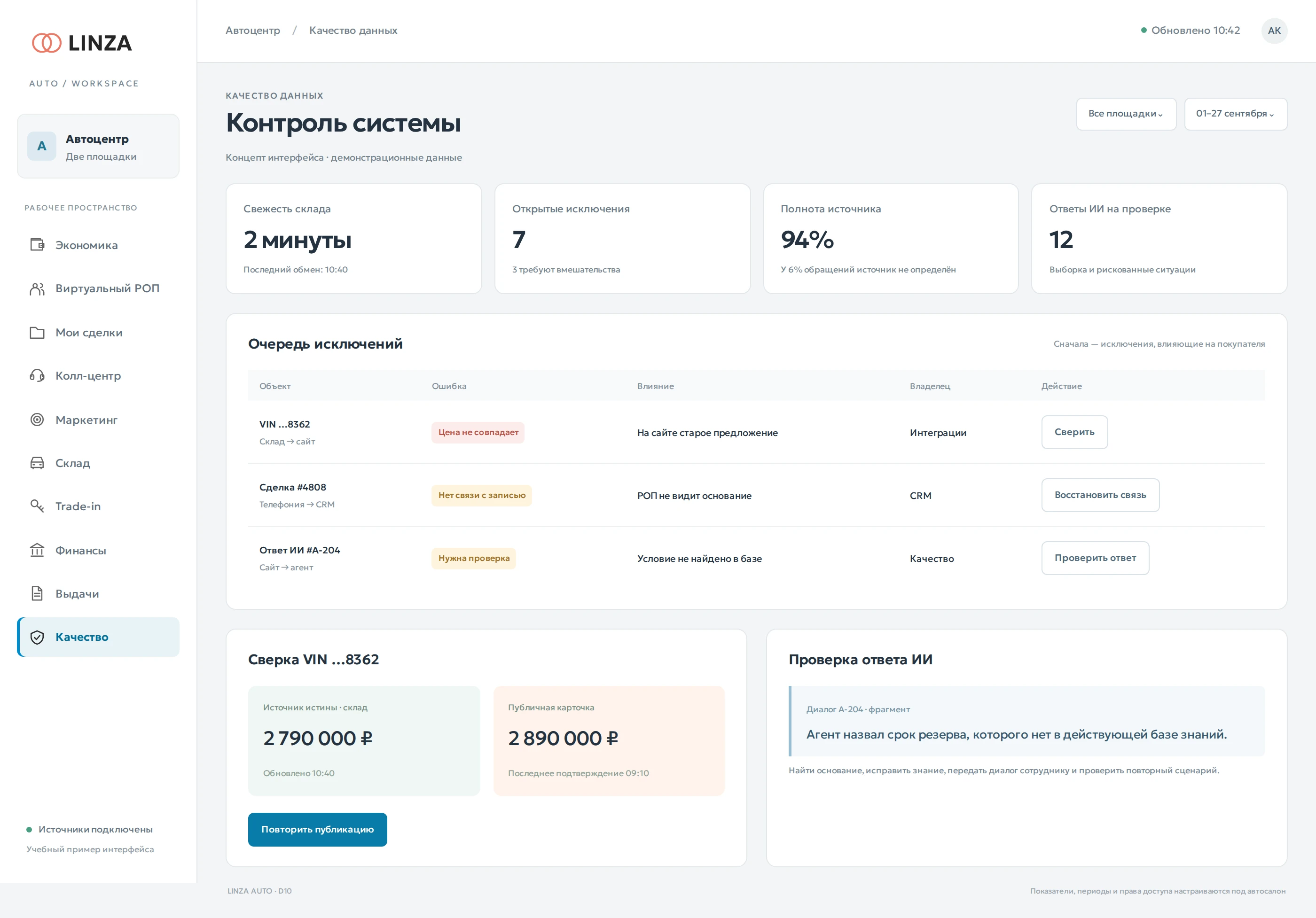1316x918 pixels.
Task: Click the Обновлено 10:42 status
Action: click(x=1191, y=31)
